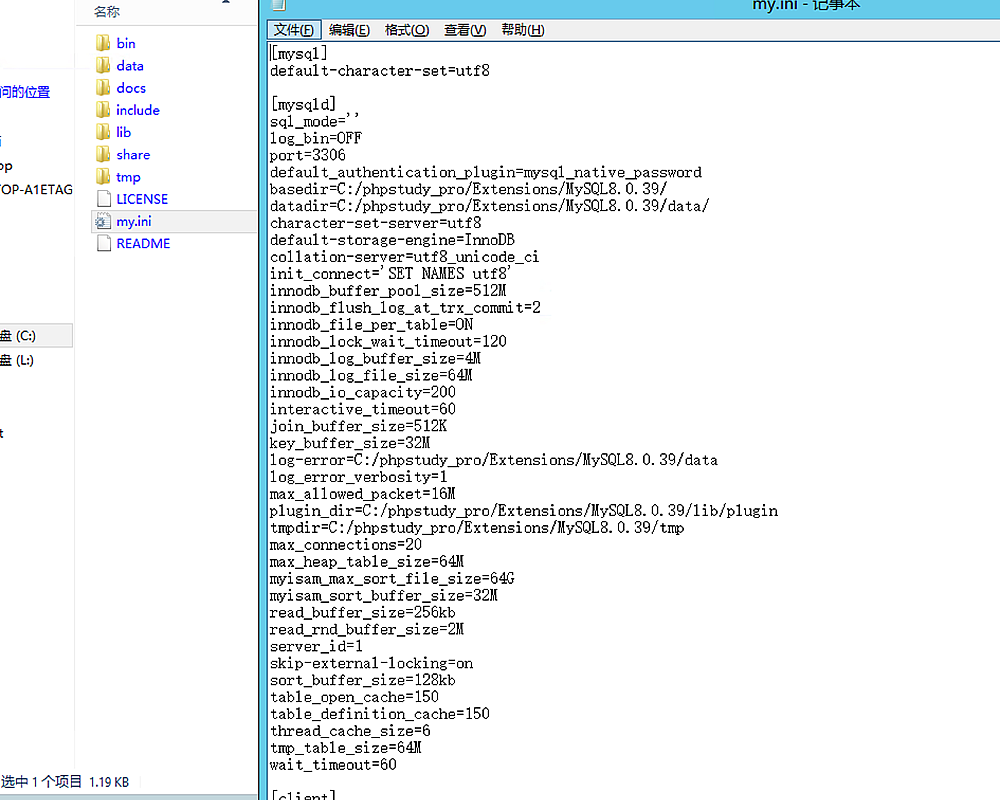This screenshot has width=1000, height=800.
Task: Open the 文件(F) menu in Notepad
Action: tap(294, 30)
